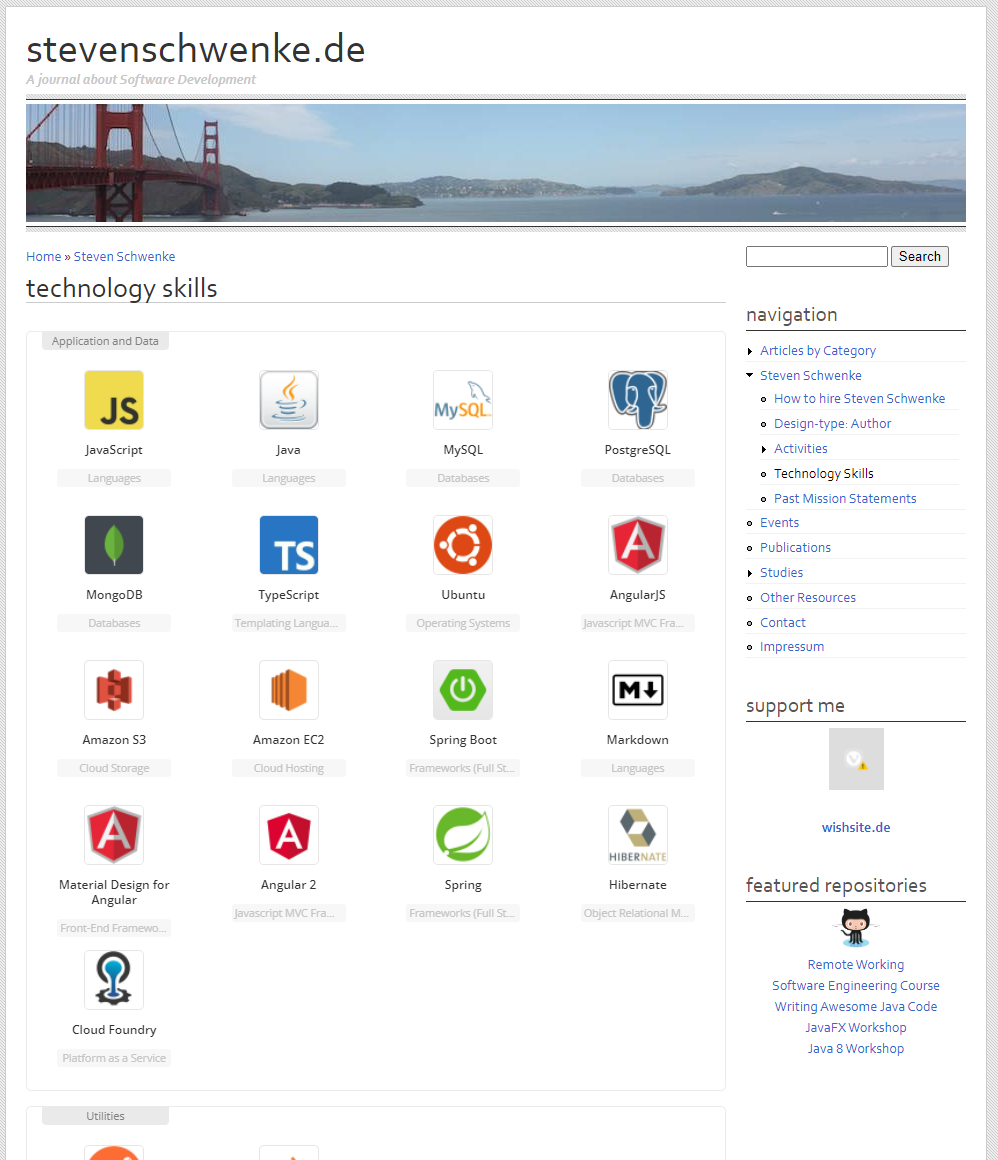Viewport: 998px width, 1160px height.
Task: Click the Golden Gate Bridge banner image
Action: click(x=496, y=163)
